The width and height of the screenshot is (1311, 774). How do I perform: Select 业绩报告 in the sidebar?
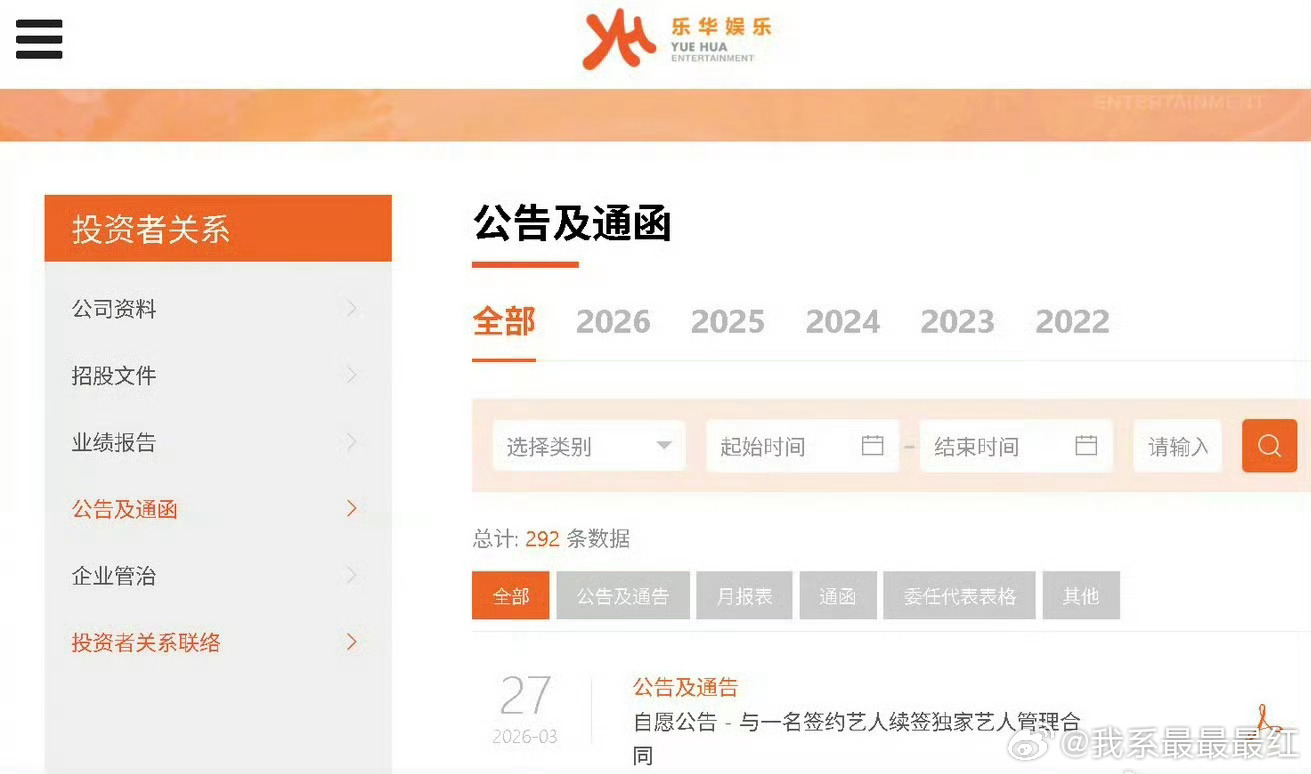tap(113, 442)
